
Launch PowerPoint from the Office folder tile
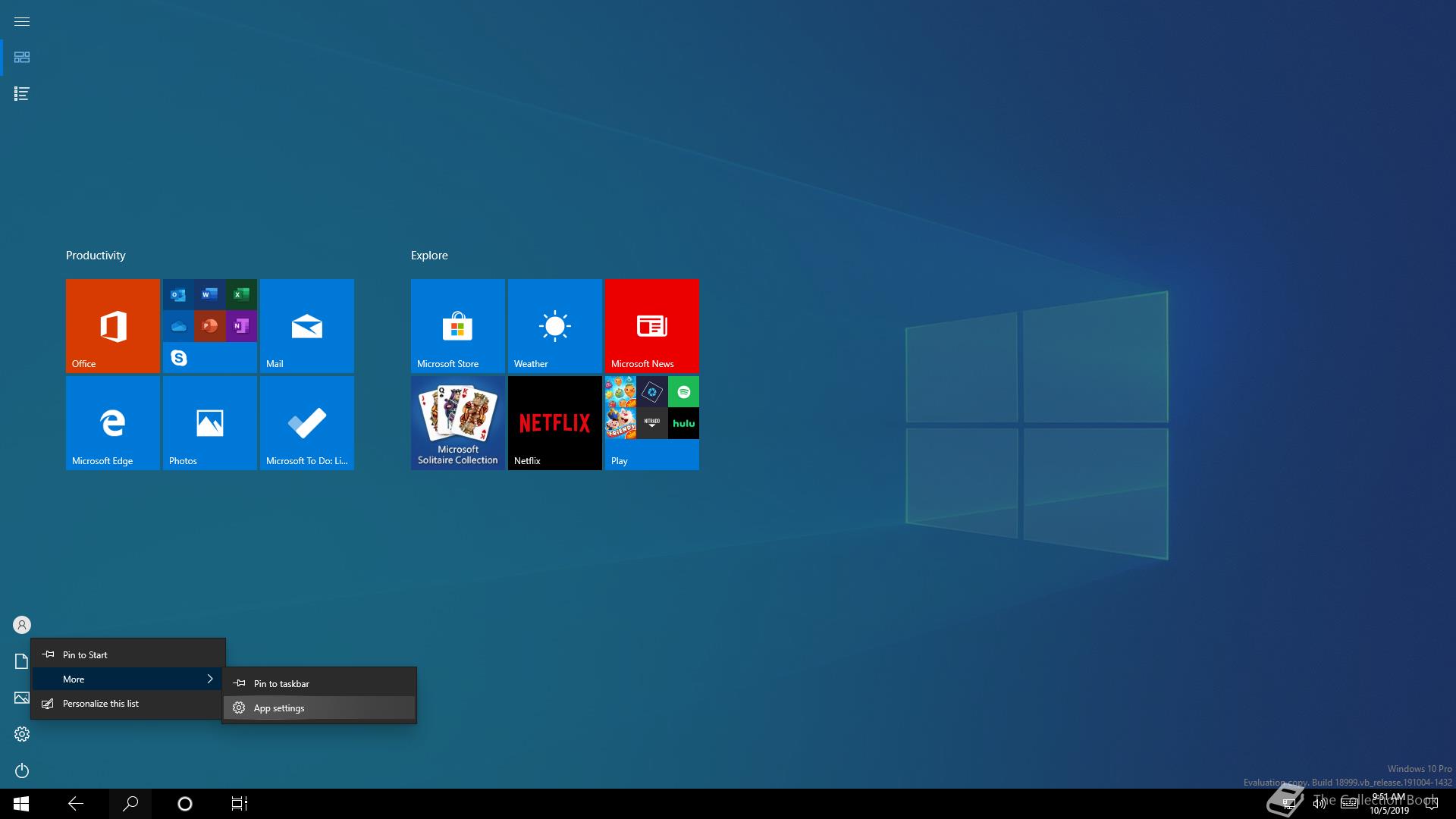point(210,326)
